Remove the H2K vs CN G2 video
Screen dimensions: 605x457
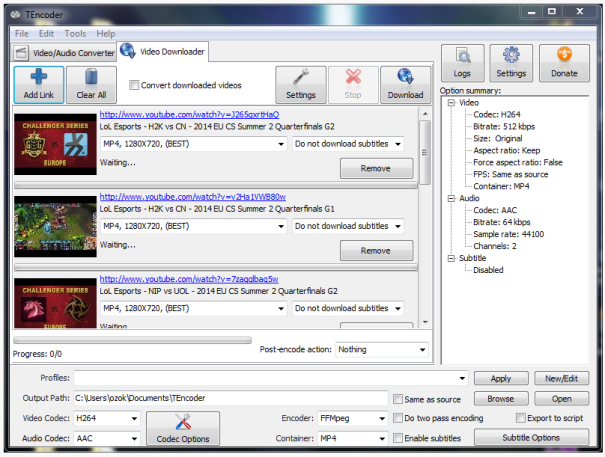(x=376, y=168)
